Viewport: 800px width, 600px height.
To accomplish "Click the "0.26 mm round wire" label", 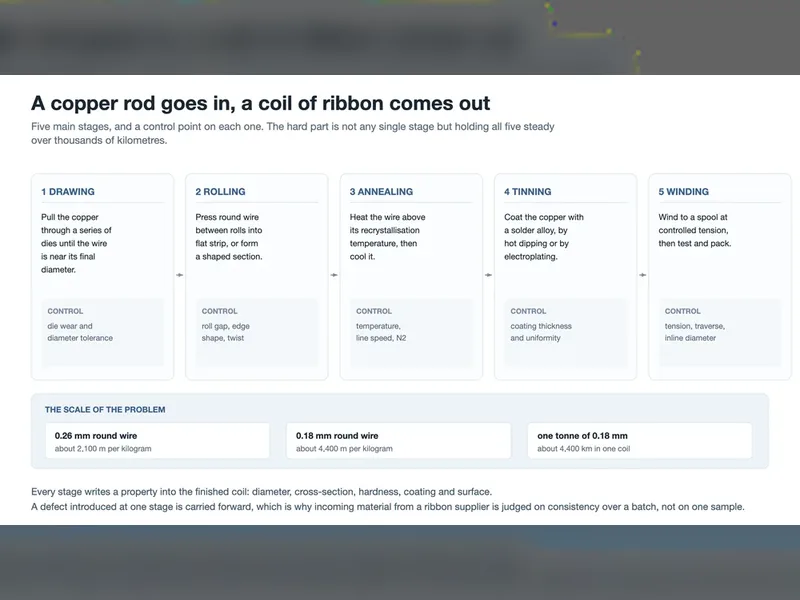I will [96, 436].
